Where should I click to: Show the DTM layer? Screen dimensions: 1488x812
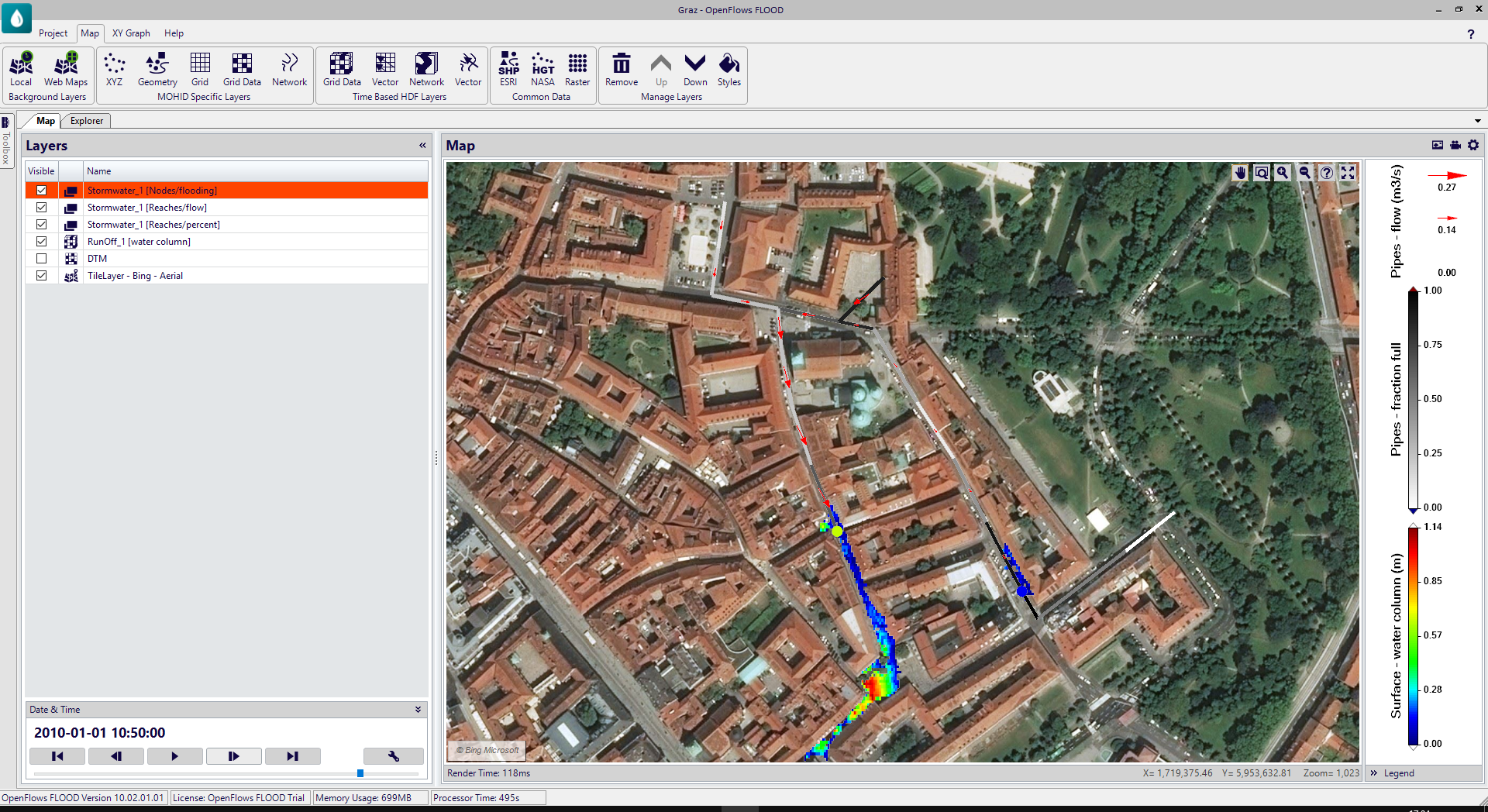(42, 259)
